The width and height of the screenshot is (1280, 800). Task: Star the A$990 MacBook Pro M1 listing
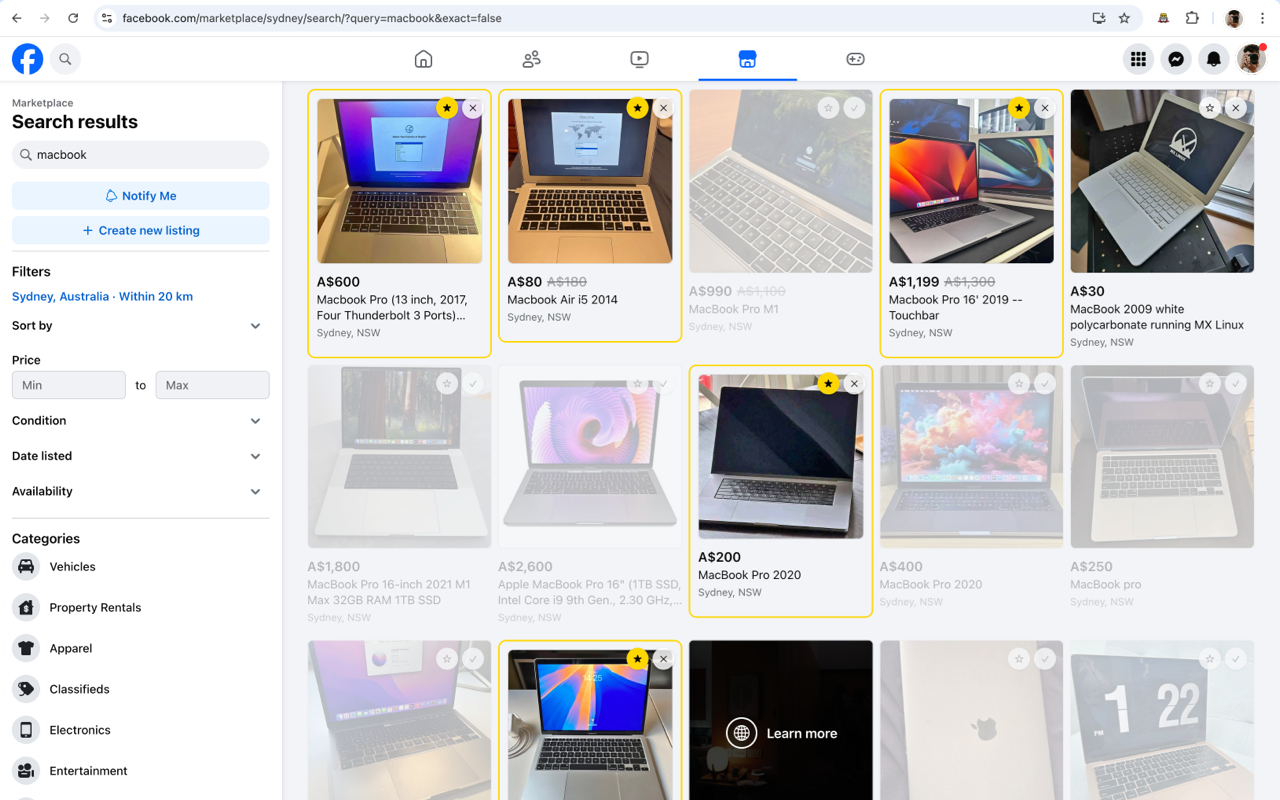(x=828, y=108)
